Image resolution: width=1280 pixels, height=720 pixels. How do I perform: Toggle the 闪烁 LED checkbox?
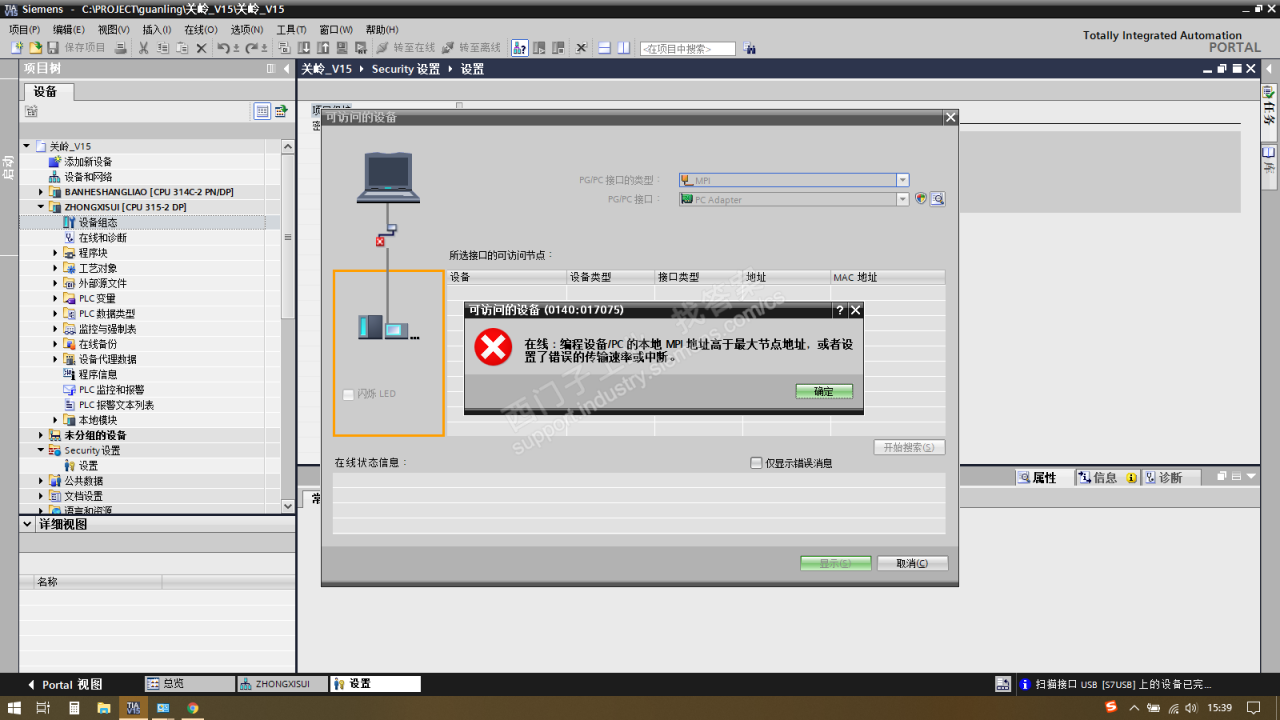348,394
